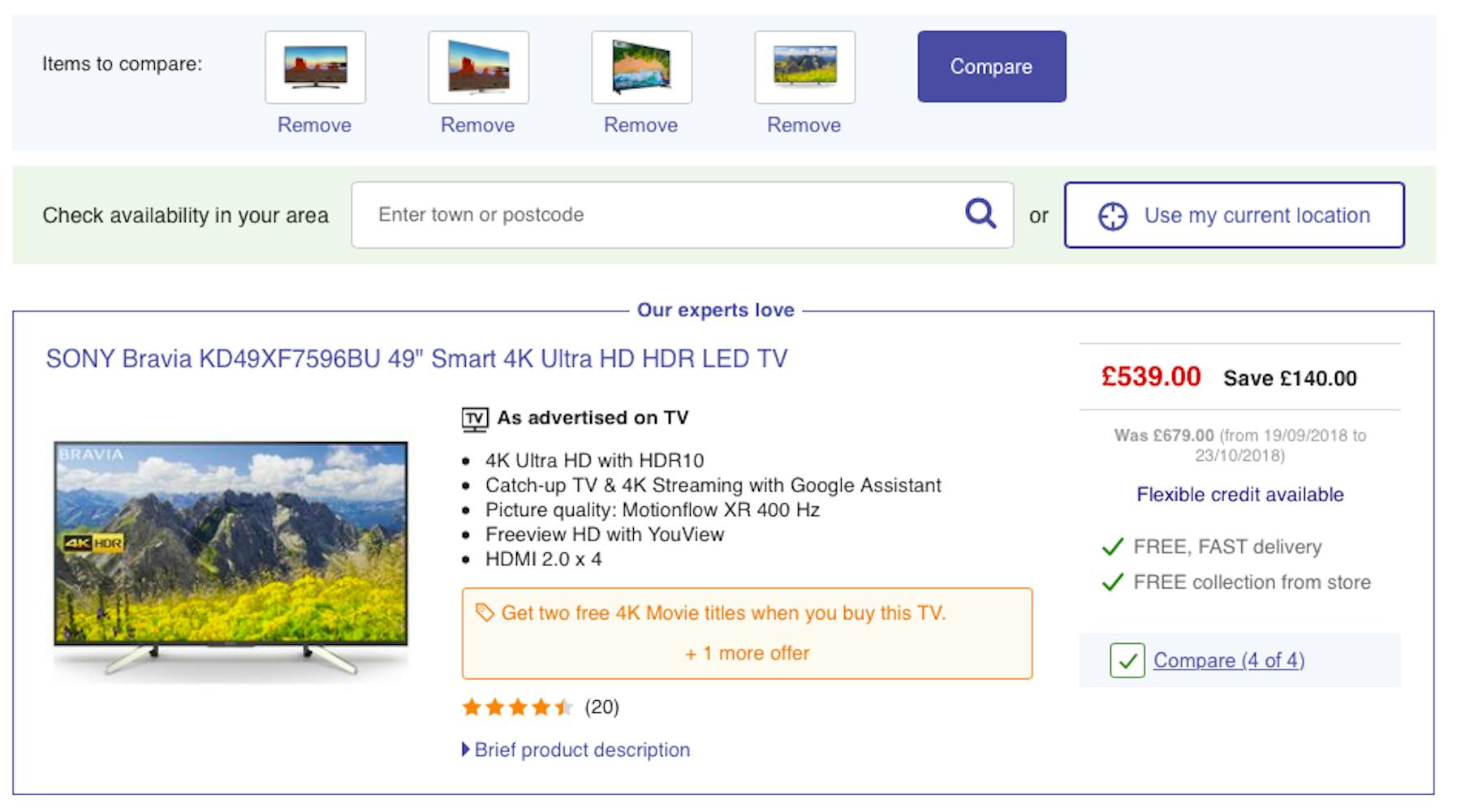Click the Compare button
This screenshot has width=1461, height=812.
(x=992, y=67)
